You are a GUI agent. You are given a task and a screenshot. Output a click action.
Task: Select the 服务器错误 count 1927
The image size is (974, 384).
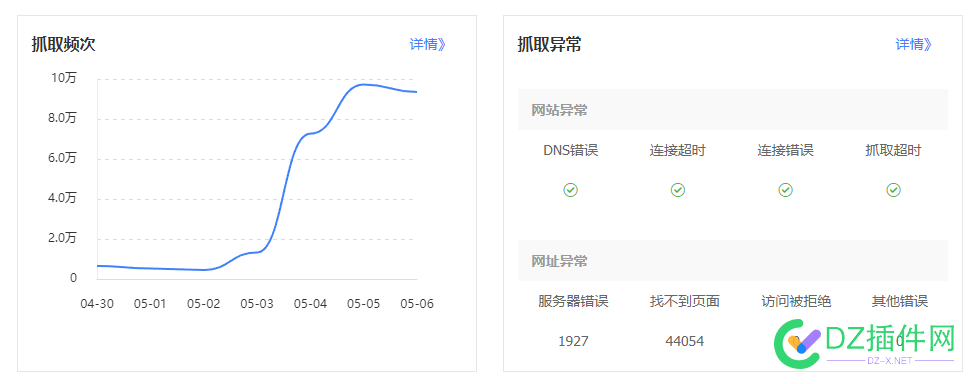[573, 341]
